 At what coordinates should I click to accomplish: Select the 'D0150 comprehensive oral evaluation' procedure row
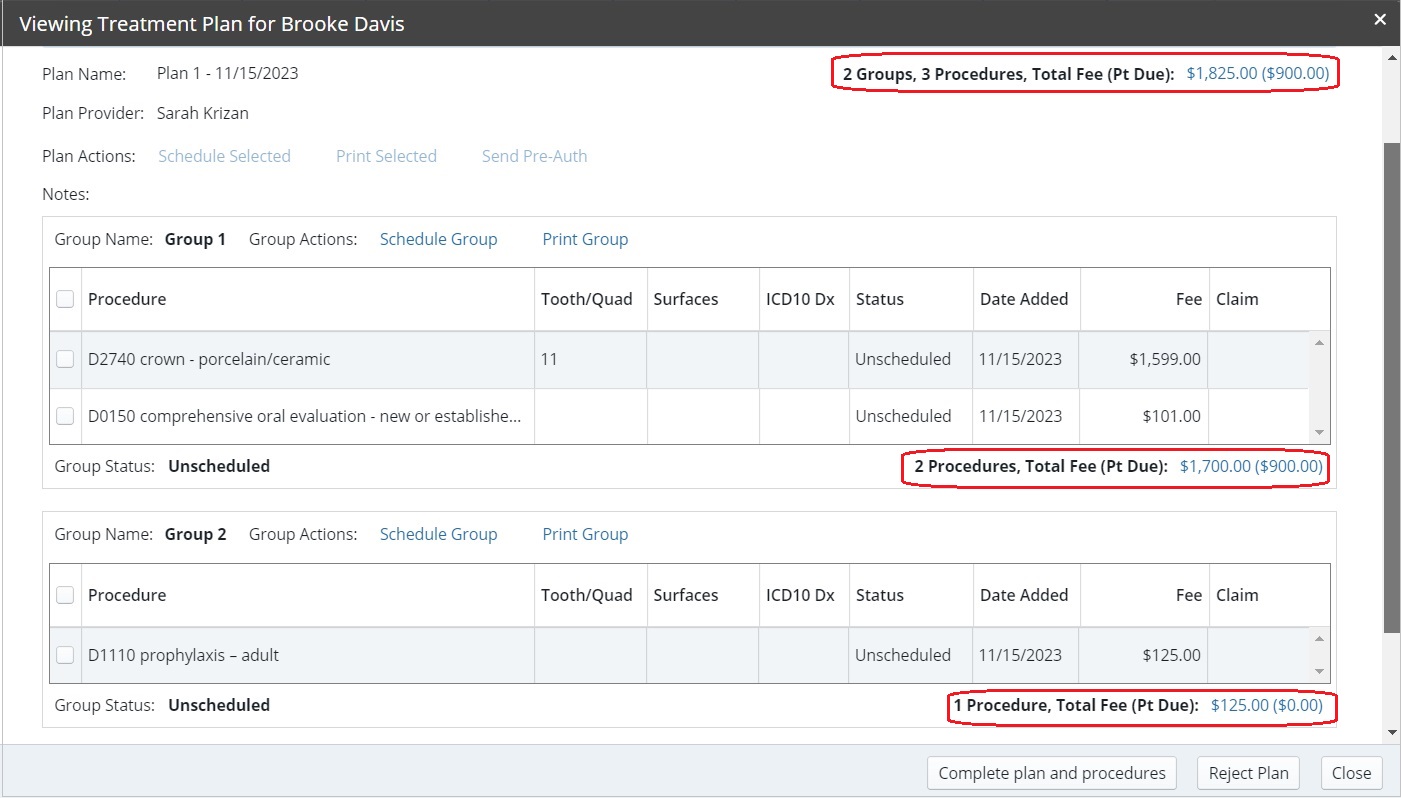click(680, 416)
